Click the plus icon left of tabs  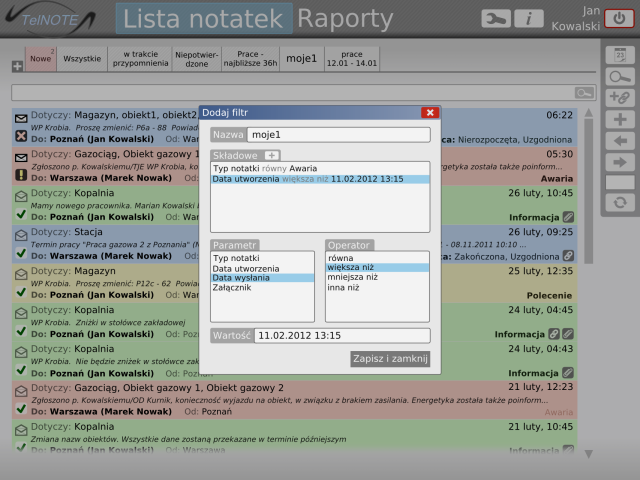tap(17, 66)
